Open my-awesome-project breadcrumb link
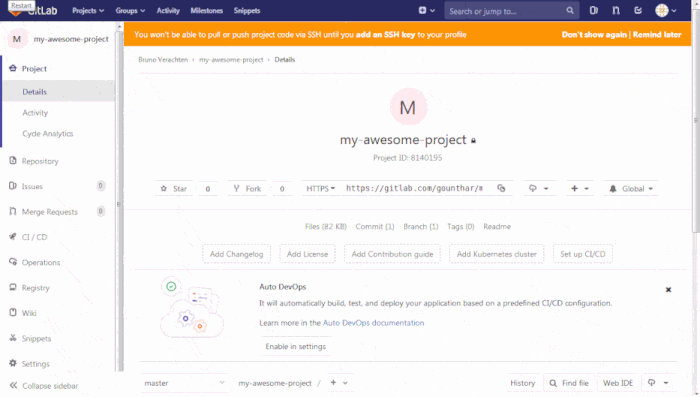 click(x=231, y=59)
